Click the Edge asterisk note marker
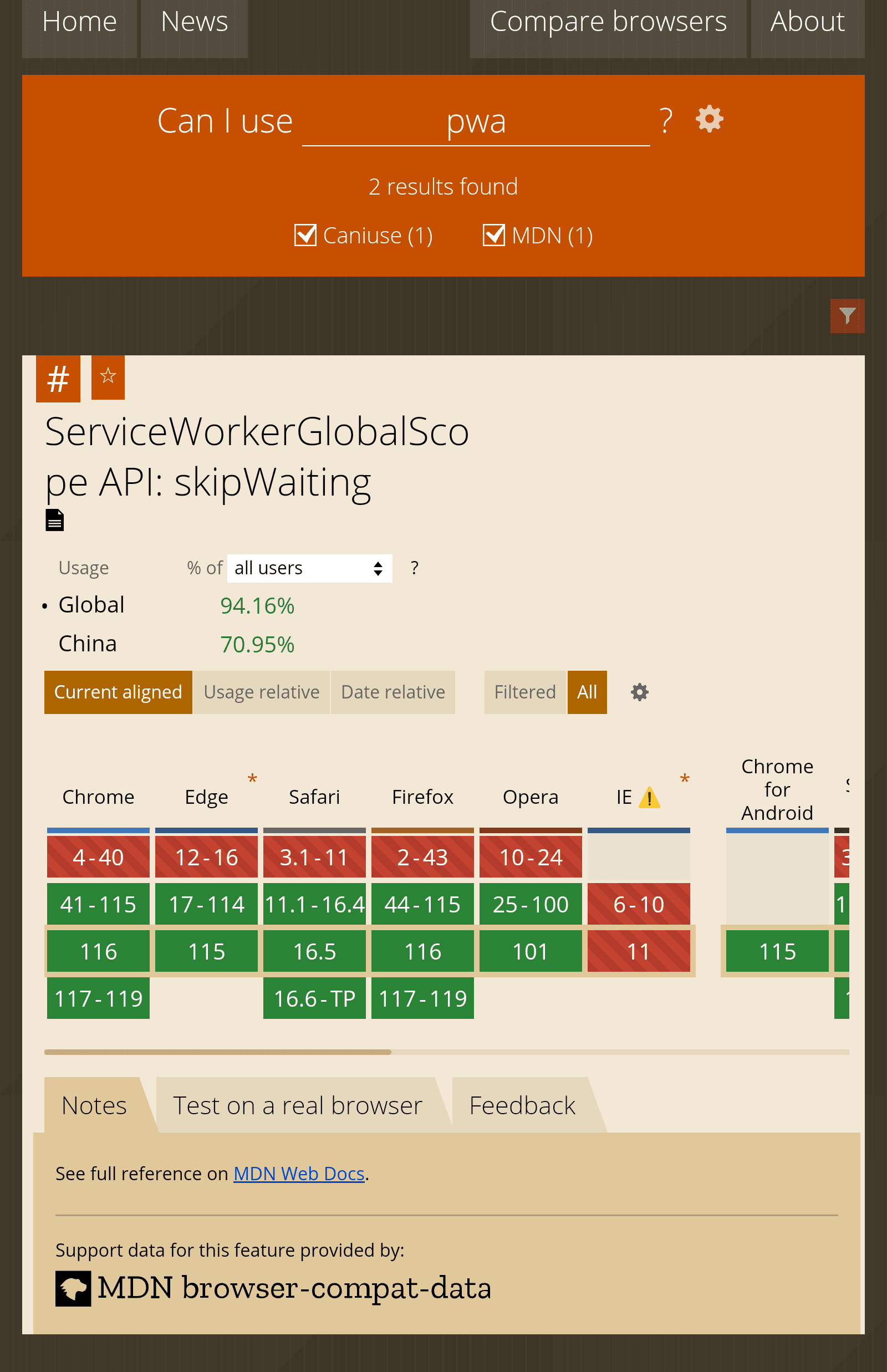Image resolution: width=887 pixels, height=1372 pixels. (252, 780)
